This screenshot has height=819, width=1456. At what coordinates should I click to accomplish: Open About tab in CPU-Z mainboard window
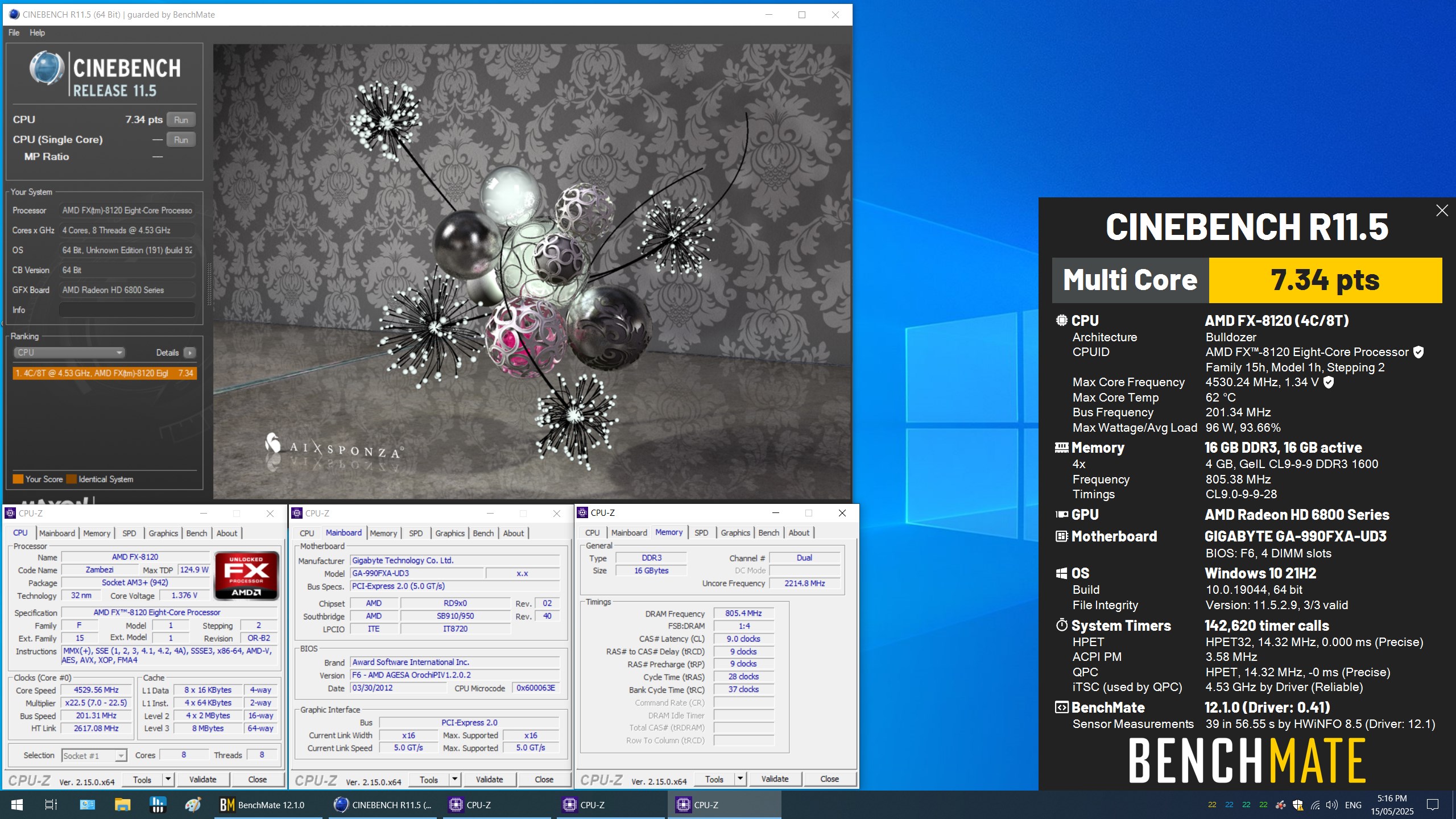point(514,533)
